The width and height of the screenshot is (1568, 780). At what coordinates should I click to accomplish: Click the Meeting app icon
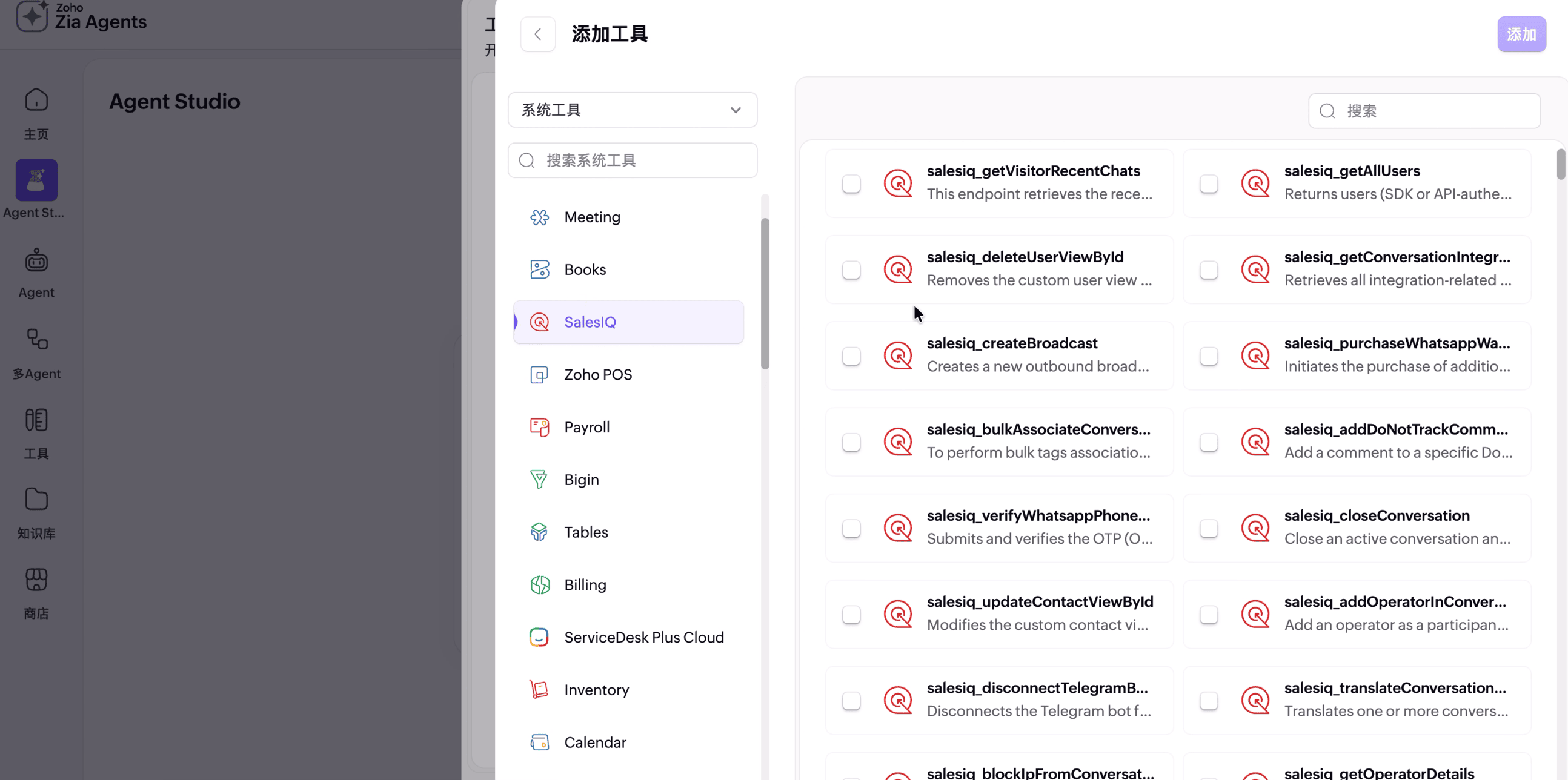(x=539, y=217)
